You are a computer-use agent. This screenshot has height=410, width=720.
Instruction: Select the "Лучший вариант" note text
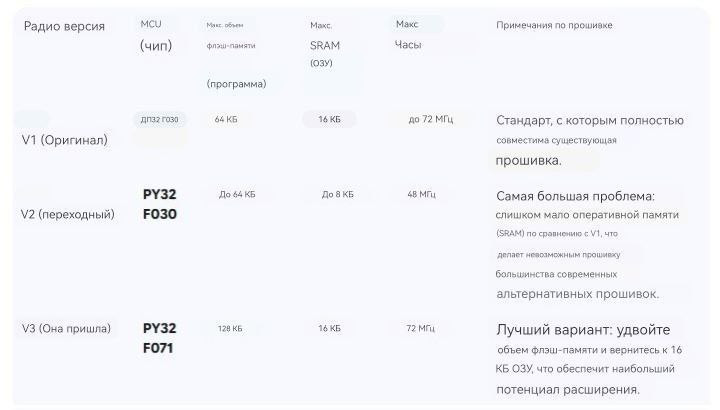(x=583, y=330)
